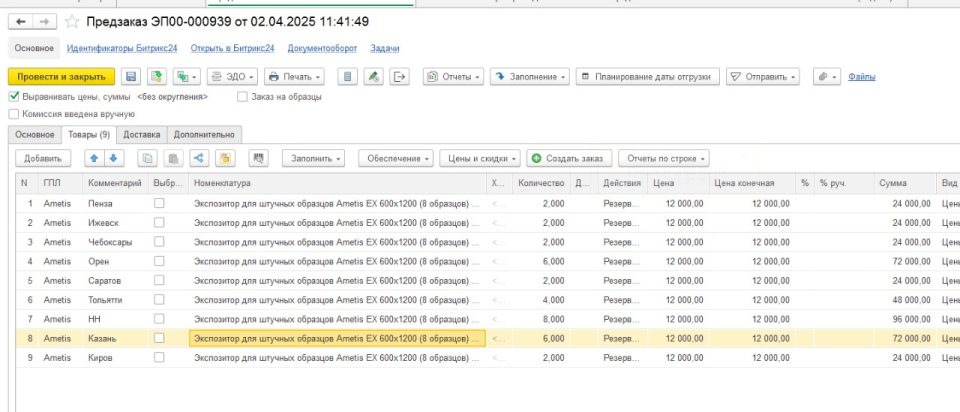Open the document movements list icon
960x412 pixels.
click(x=347, y=77)
